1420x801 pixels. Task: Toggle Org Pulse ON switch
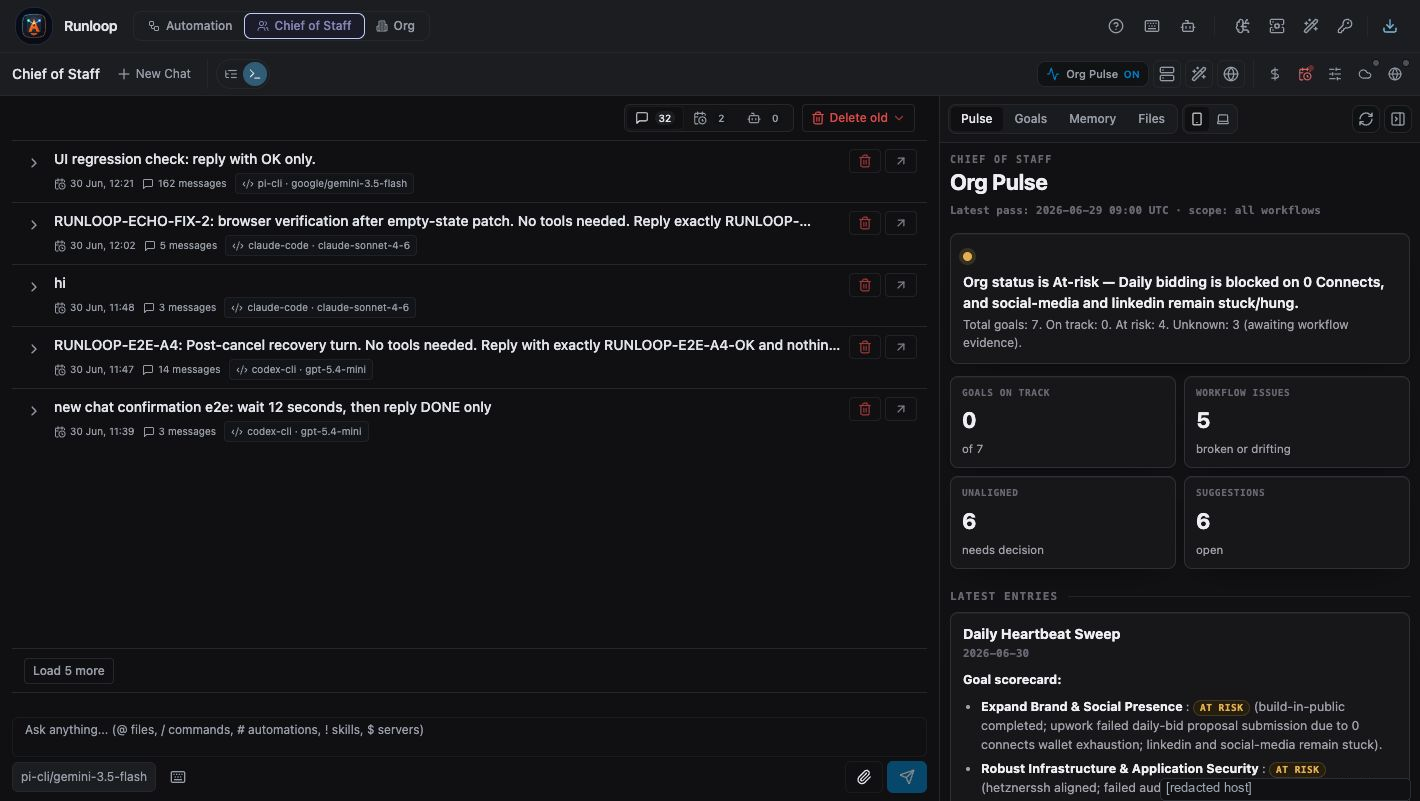[1093, 74]
